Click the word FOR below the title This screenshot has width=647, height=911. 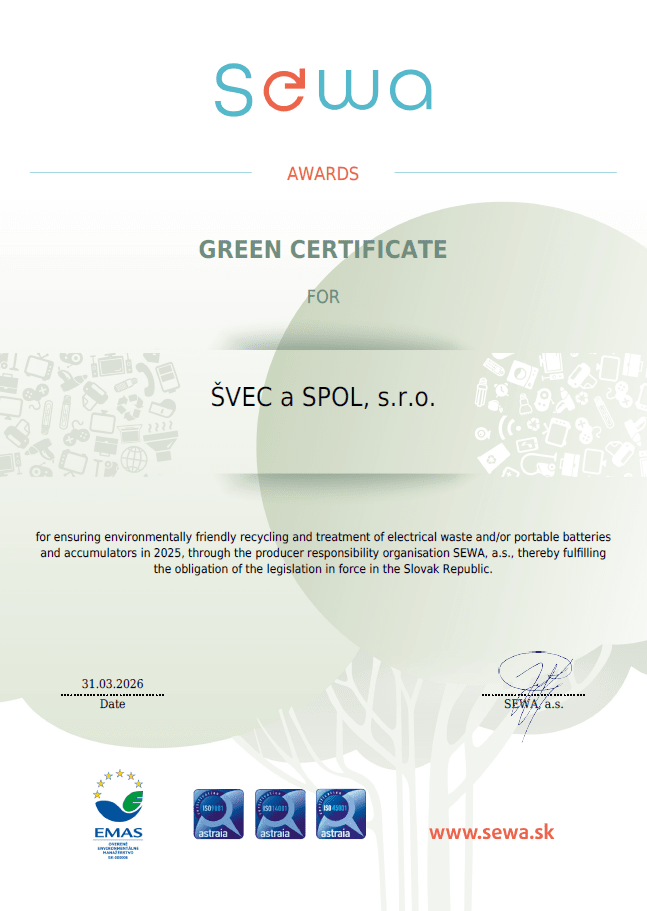(x=323, y=297)
